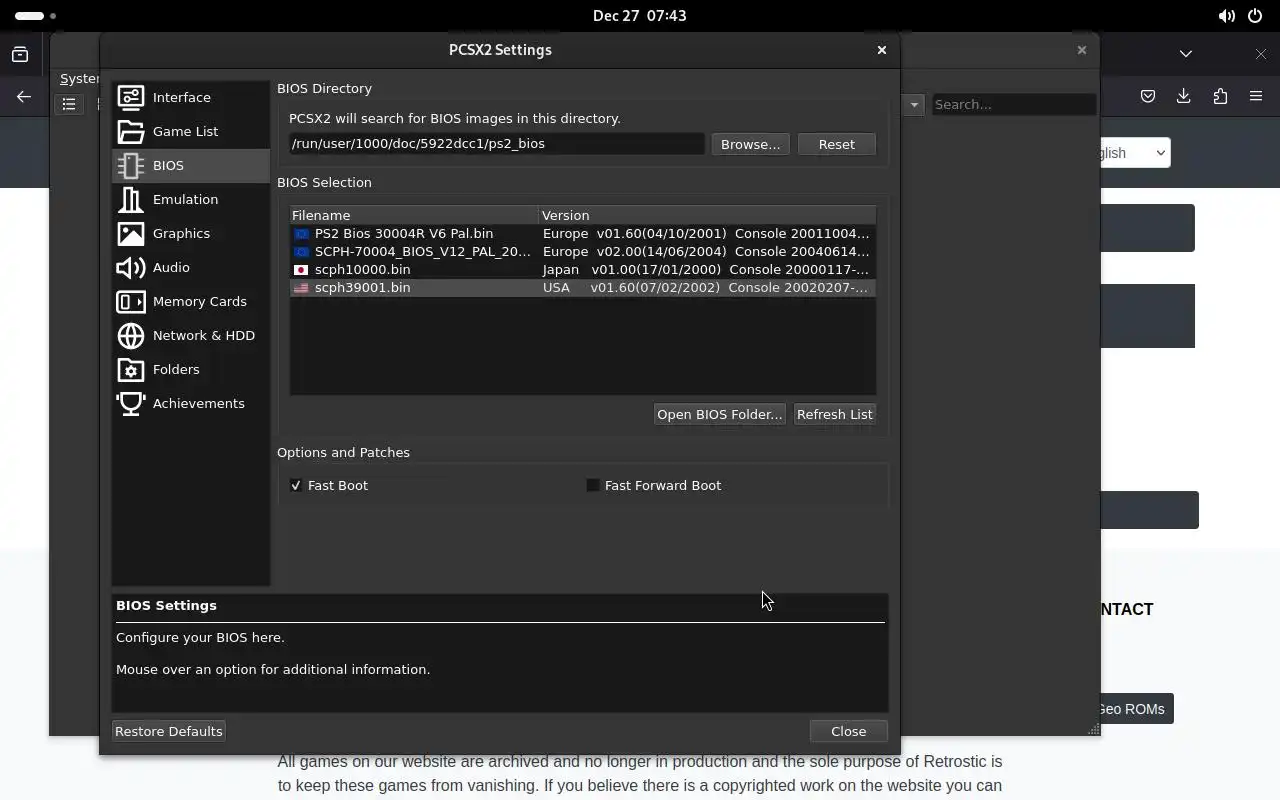Viewport: 1280px width, 800px height.
Task: Open the system volume indicator
Action: coord(1226,16)
